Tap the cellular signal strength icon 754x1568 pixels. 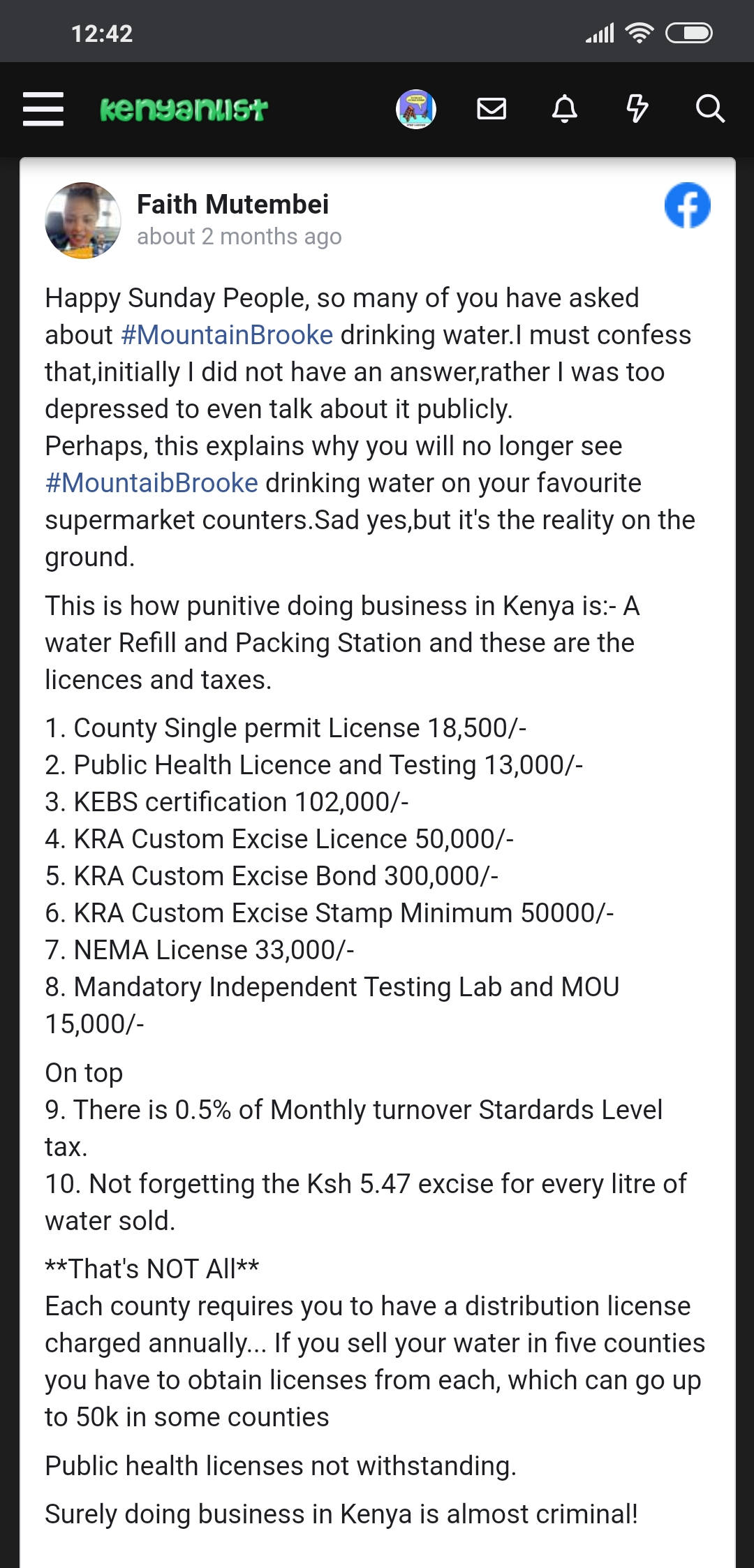tap(600, 33)
